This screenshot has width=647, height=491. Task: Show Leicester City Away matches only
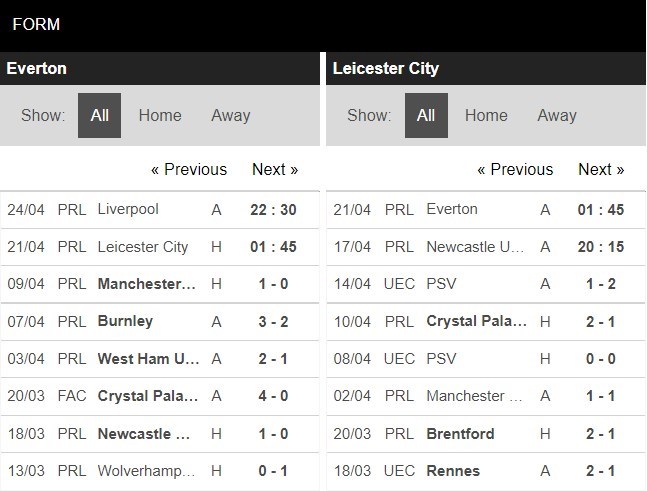tap(557, 115)
